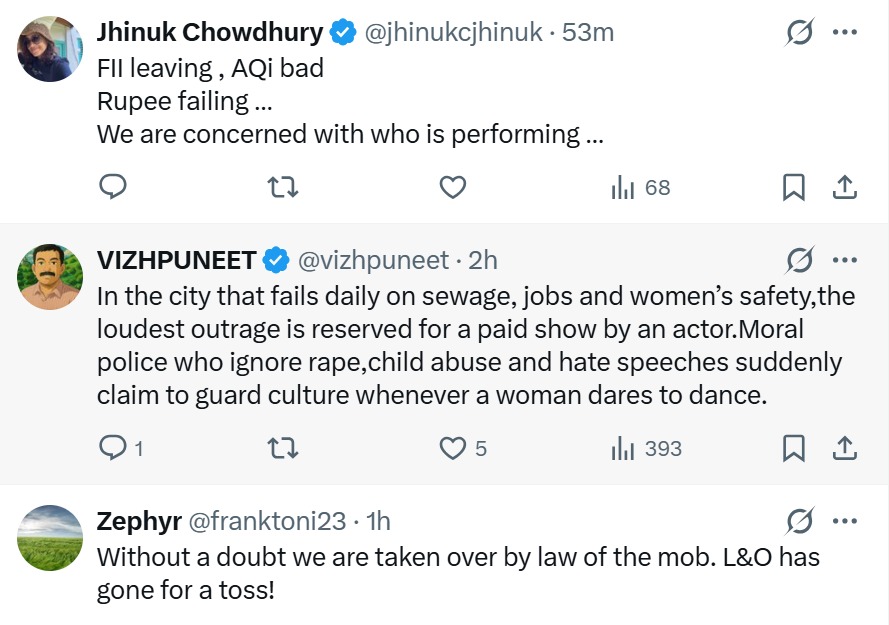Like VIZHPUNEET's tweet with 5 likes
The height and width of the screenshot is (625, 889).
[x=454, y=449]
